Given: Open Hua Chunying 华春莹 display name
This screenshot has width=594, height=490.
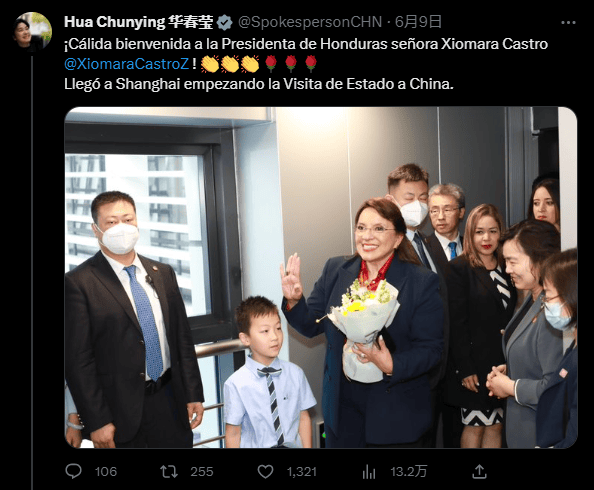Looking at the screenshot, I should pyautogui.click(x=139, y=22).
